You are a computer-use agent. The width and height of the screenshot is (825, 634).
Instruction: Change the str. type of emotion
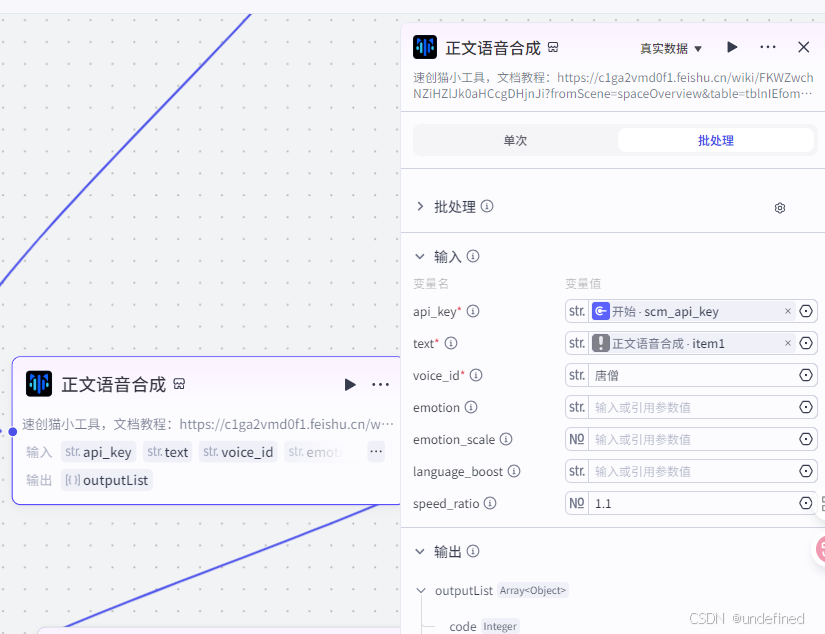tap(577, 407)
